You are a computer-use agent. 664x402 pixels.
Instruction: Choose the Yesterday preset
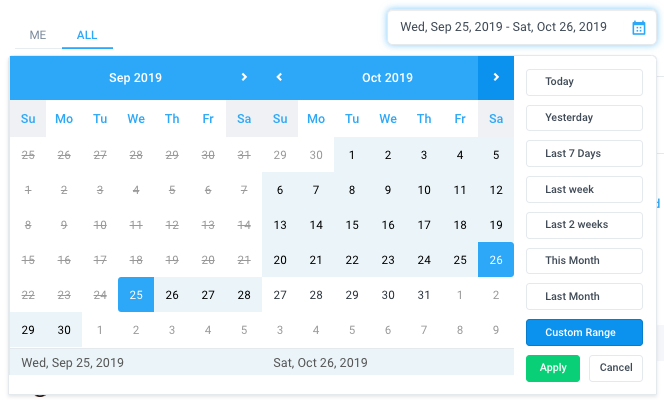pyautogui.click(x=584, y=118)
